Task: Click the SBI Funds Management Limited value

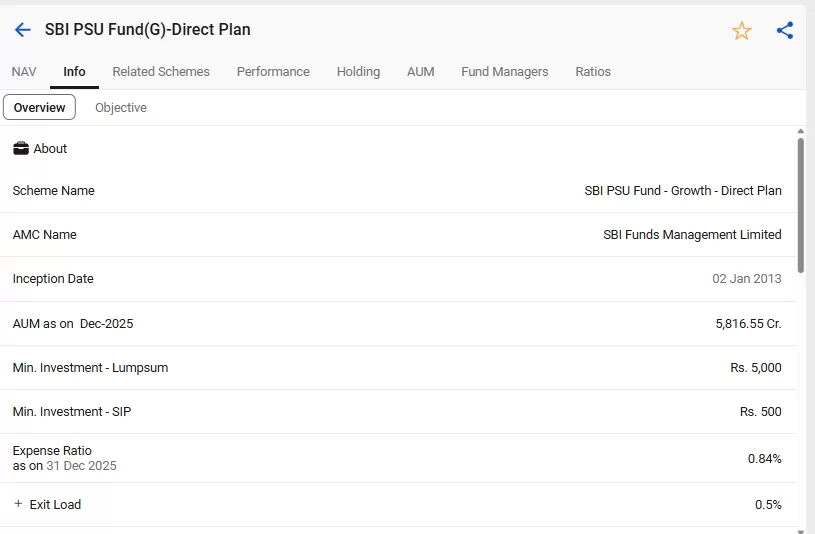Action: [692, 235]
